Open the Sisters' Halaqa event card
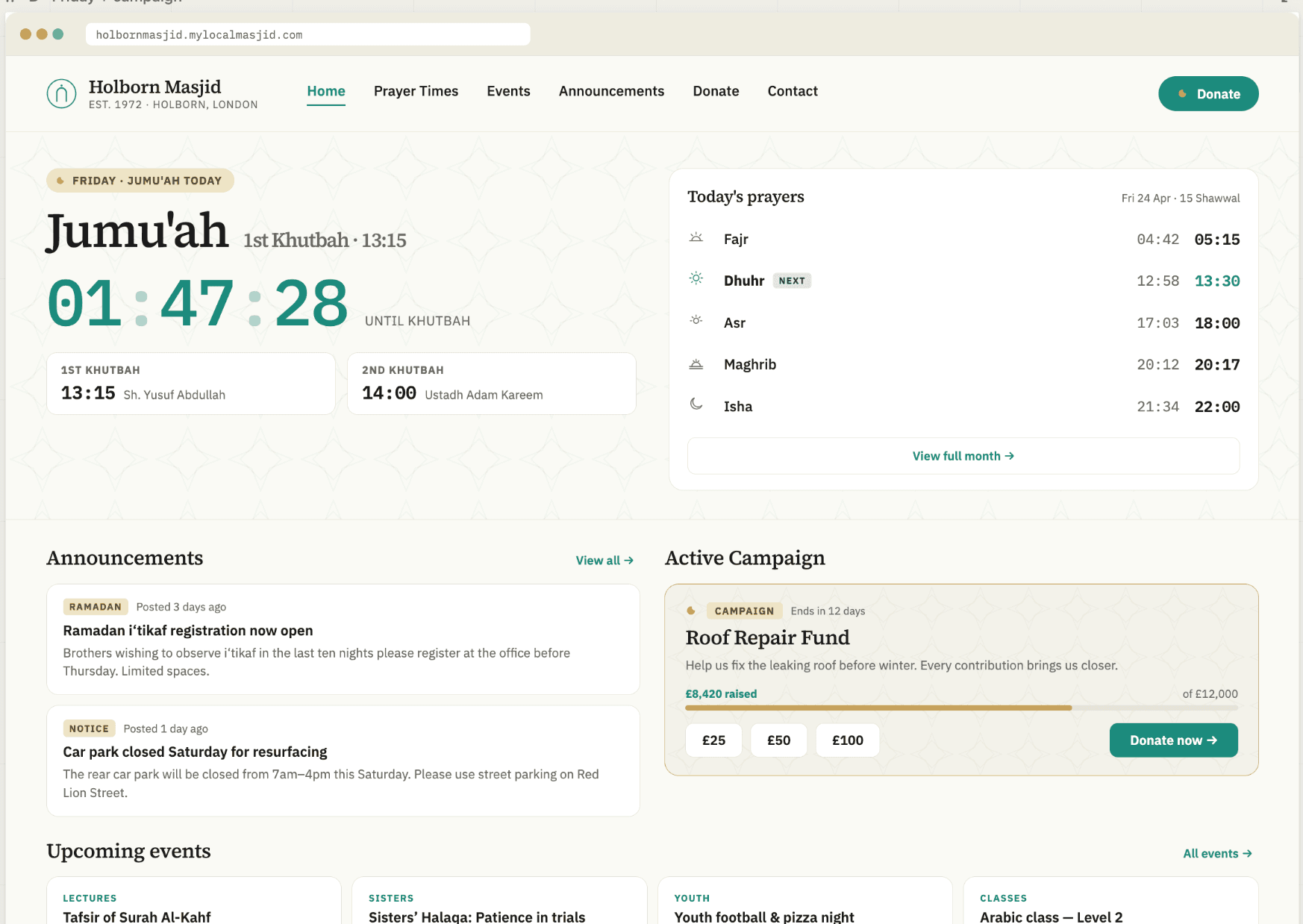Screen dimensions: 1303x924 click(499, 901)
